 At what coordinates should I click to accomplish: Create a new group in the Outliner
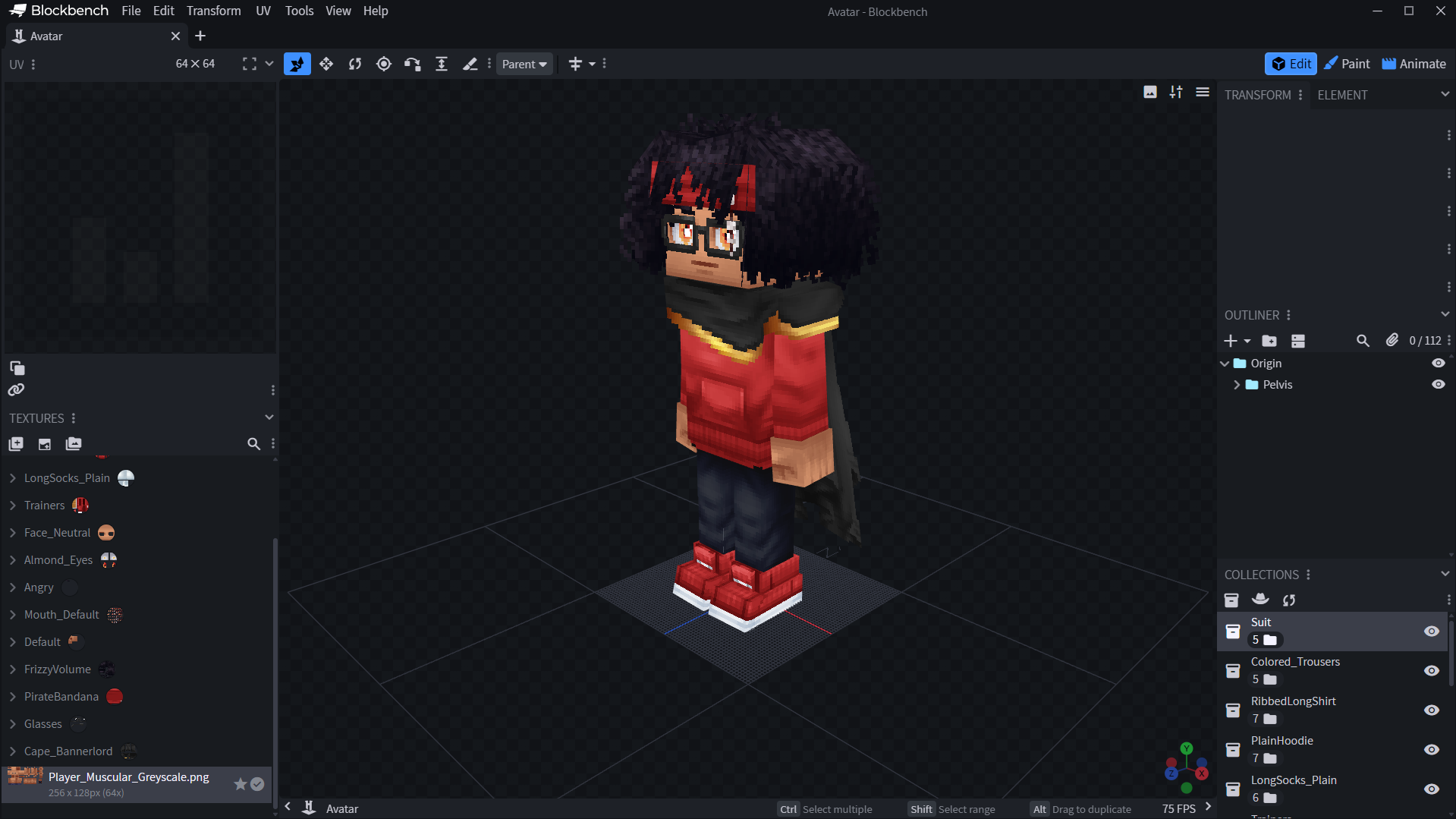coord(1270,341)
